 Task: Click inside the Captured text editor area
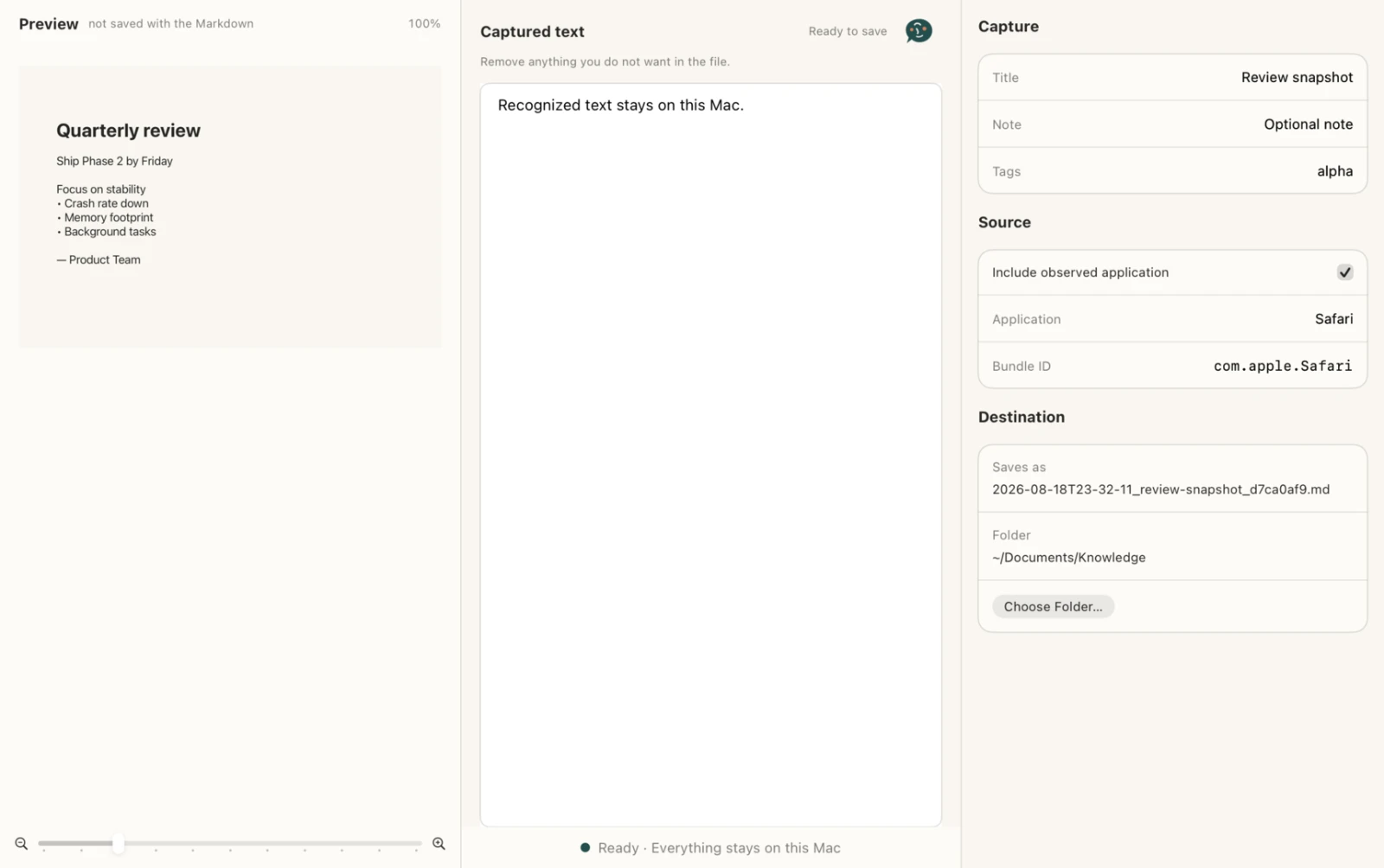point(710,455)
